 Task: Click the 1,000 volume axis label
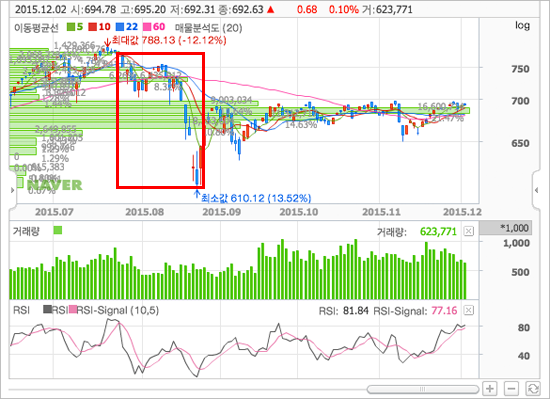pos(516,243)
